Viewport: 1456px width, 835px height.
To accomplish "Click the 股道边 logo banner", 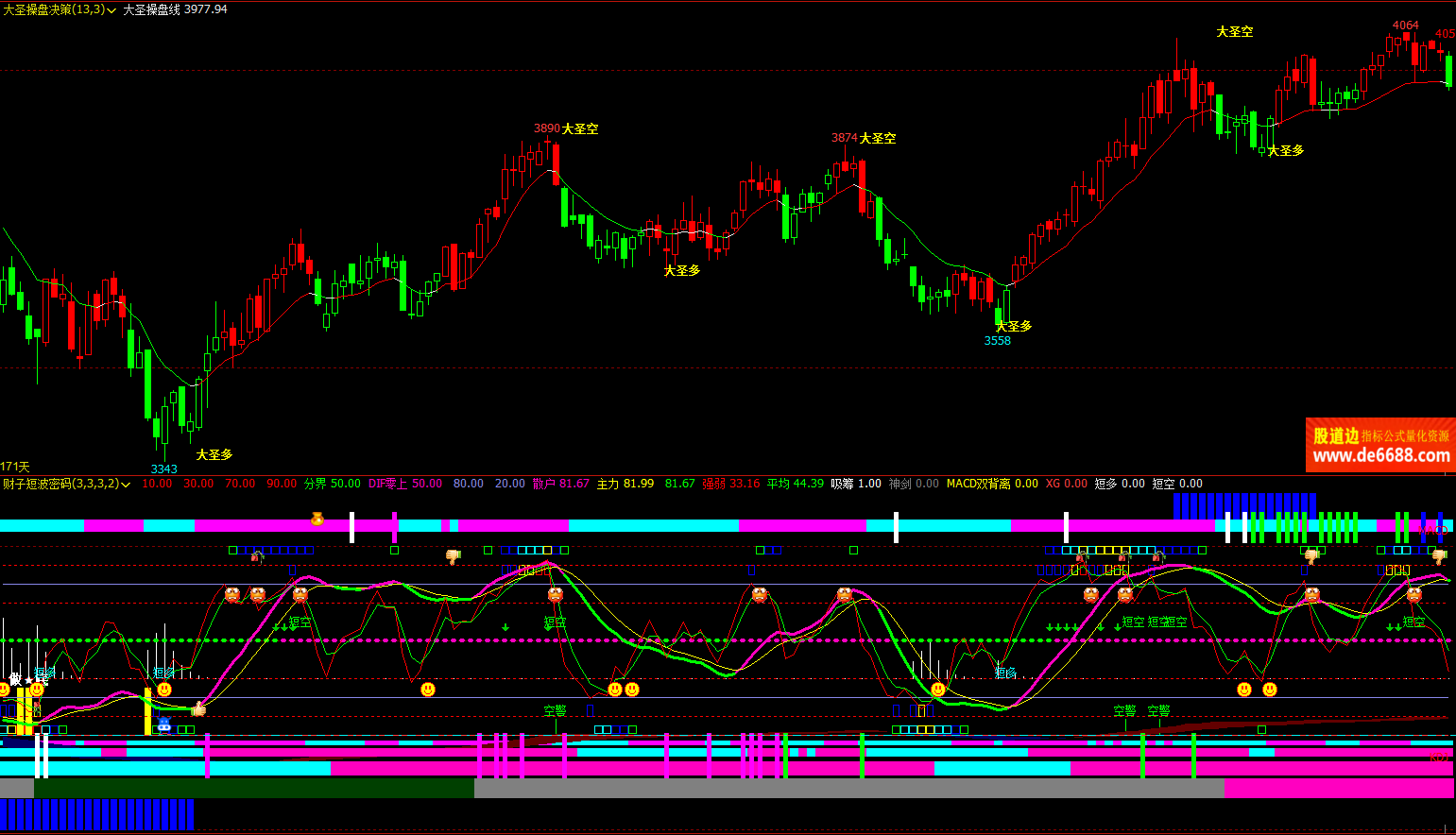I will pos(1336,435).
